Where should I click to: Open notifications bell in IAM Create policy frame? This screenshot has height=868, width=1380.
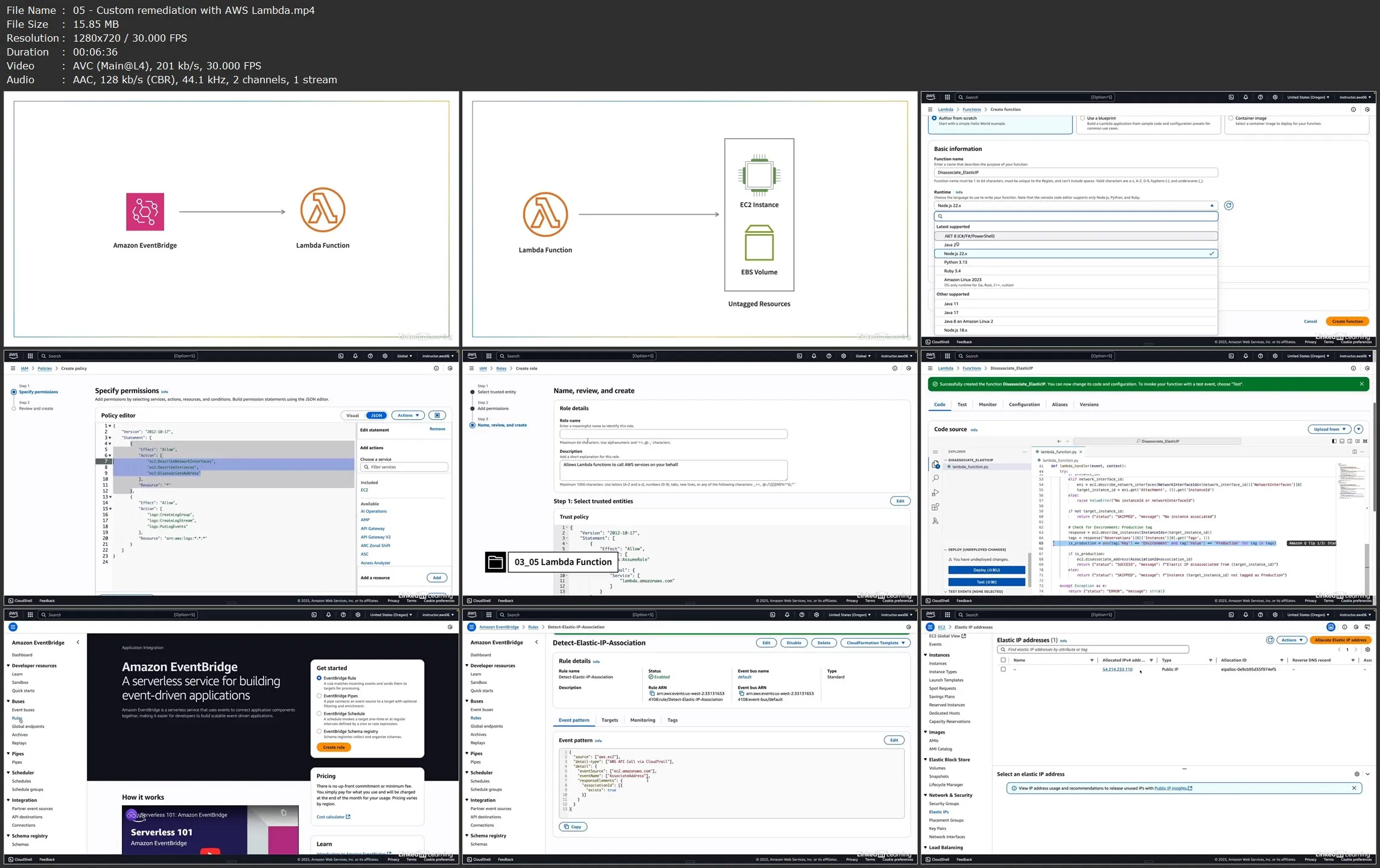pyautogui.click(x=355, y=356)
